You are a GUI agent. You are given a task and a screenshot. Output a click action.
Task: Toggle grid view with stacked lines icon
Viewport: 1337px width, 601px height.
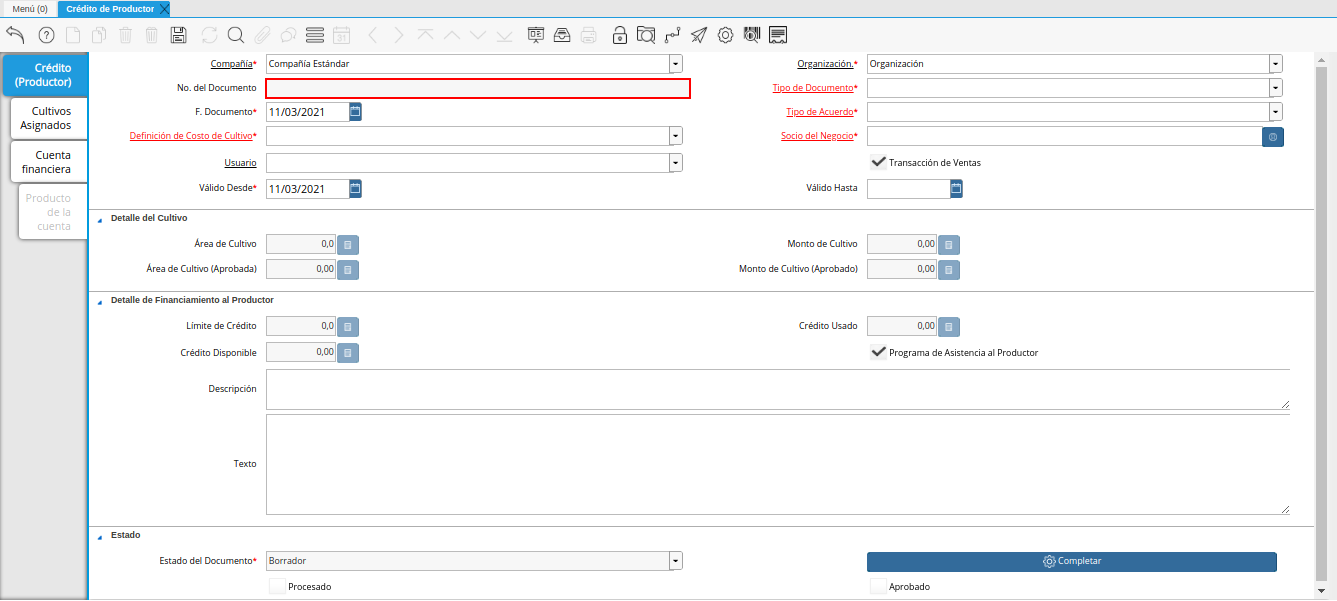coord(314,35)
